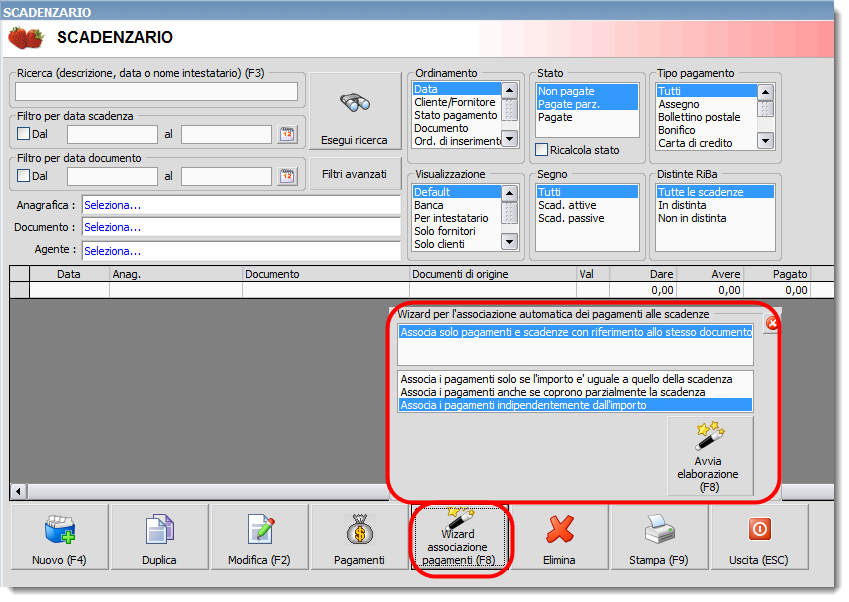Click the Wizard associazione pagamenti wand icon

tap(459, 519)
